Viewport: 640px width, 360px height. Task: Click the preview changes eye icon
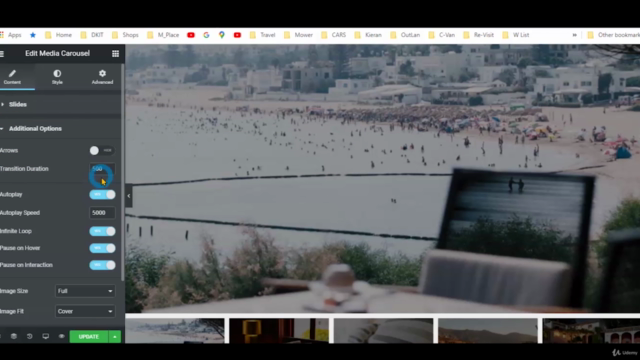pos(61,336)
